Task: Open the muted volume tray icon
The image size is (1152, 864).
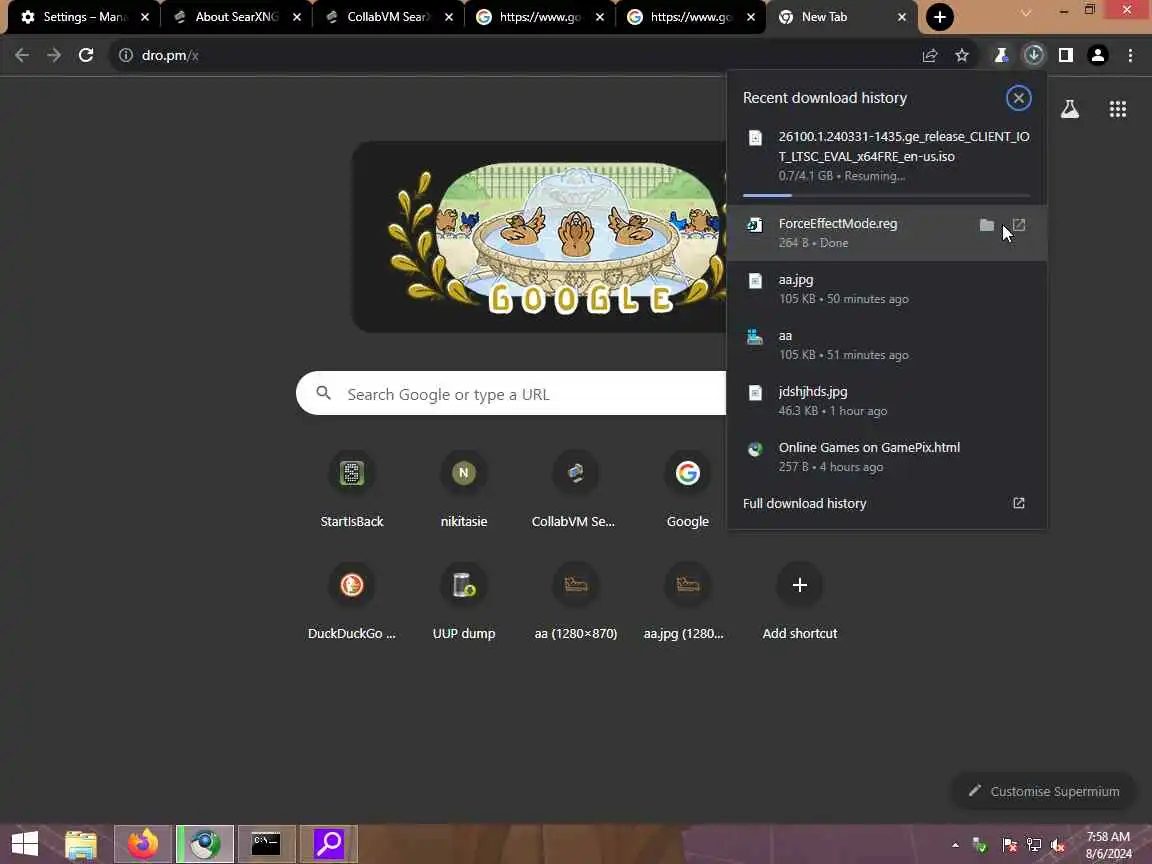Action: click(1058, 845)
